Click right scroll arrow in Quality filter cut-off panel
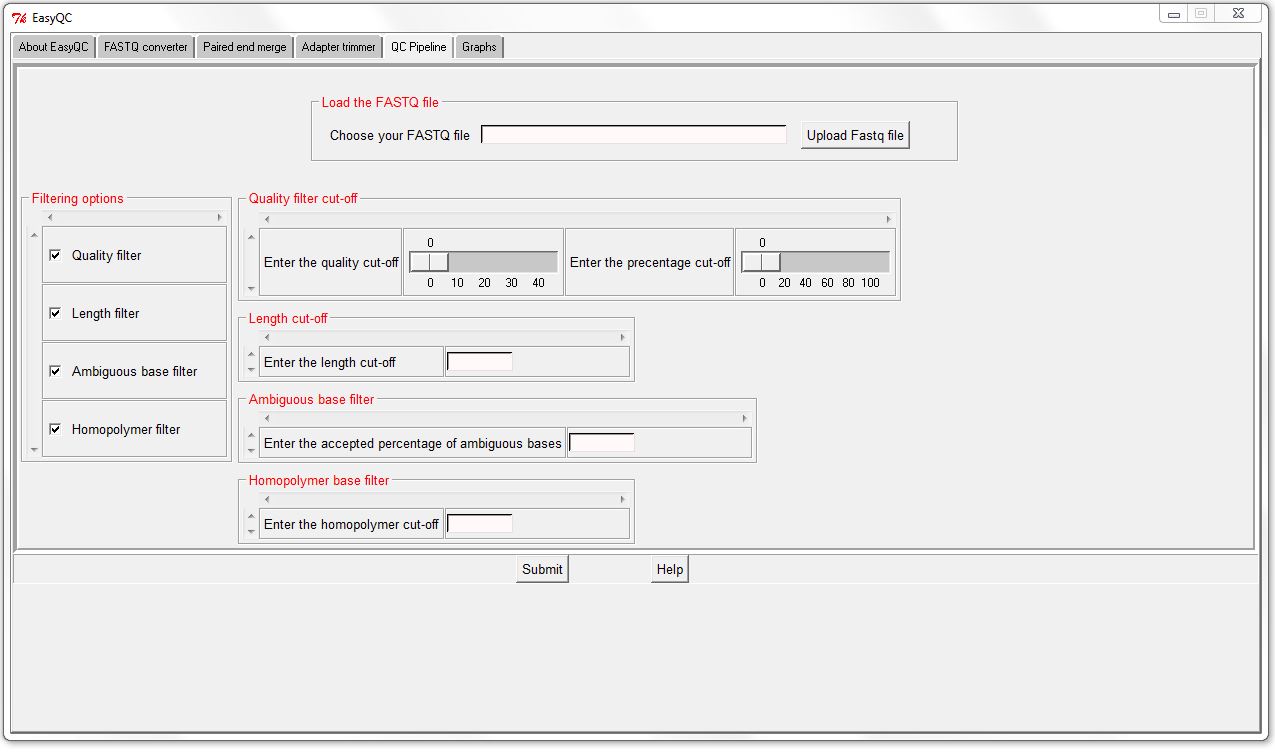Viewport: 1275px width, 753px height. tap(888, 219)
